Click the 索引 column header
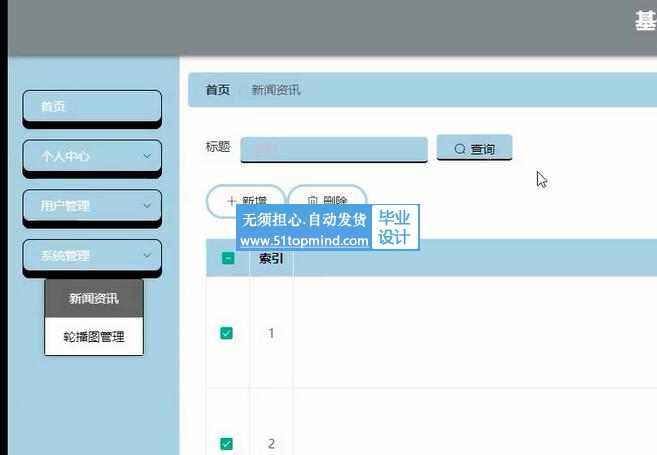This screenshot has width=657, height=455. [271, 258]
